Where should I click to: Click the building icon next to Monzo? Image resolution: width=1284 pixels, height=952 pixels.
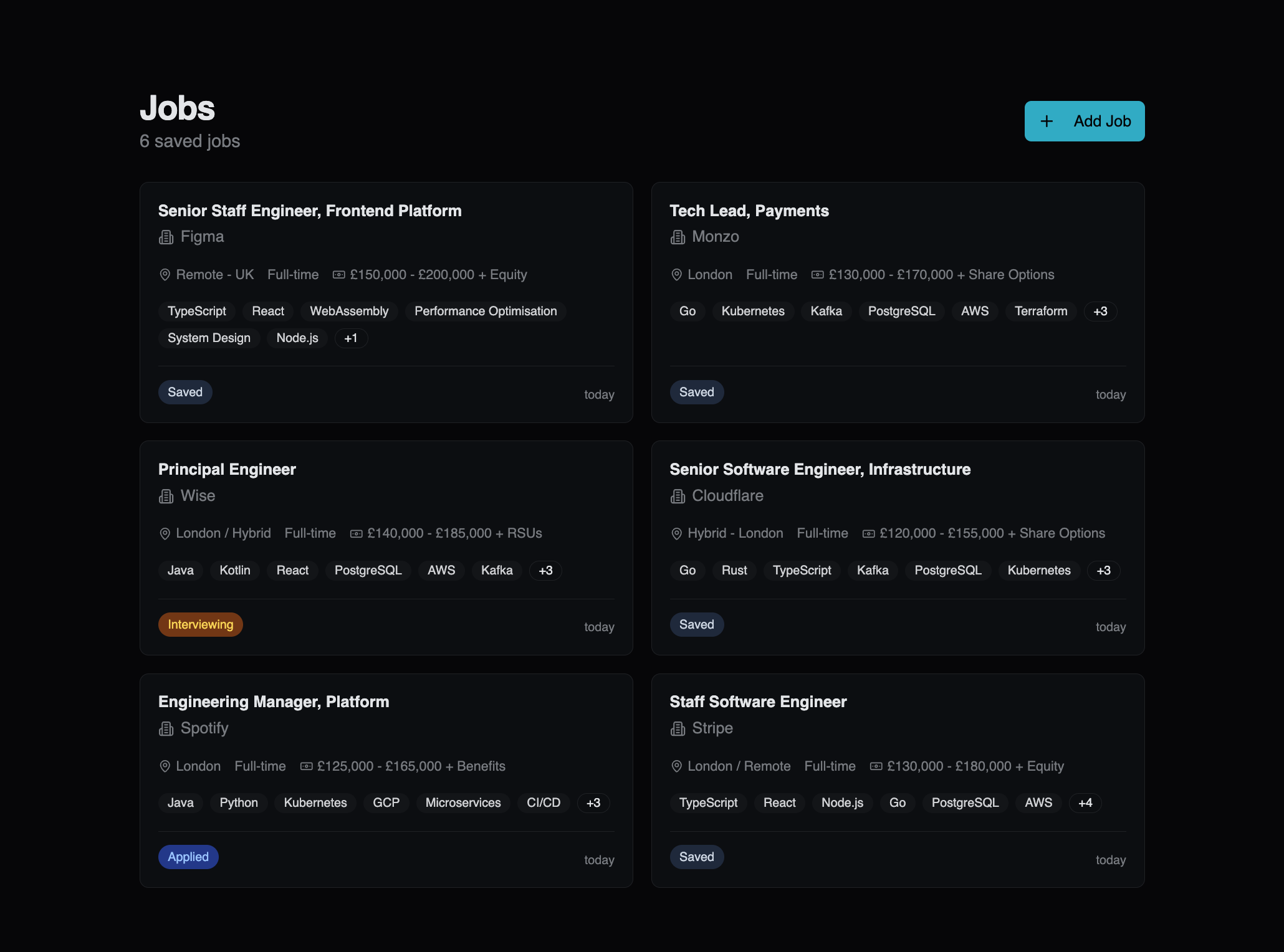(678, 237)
